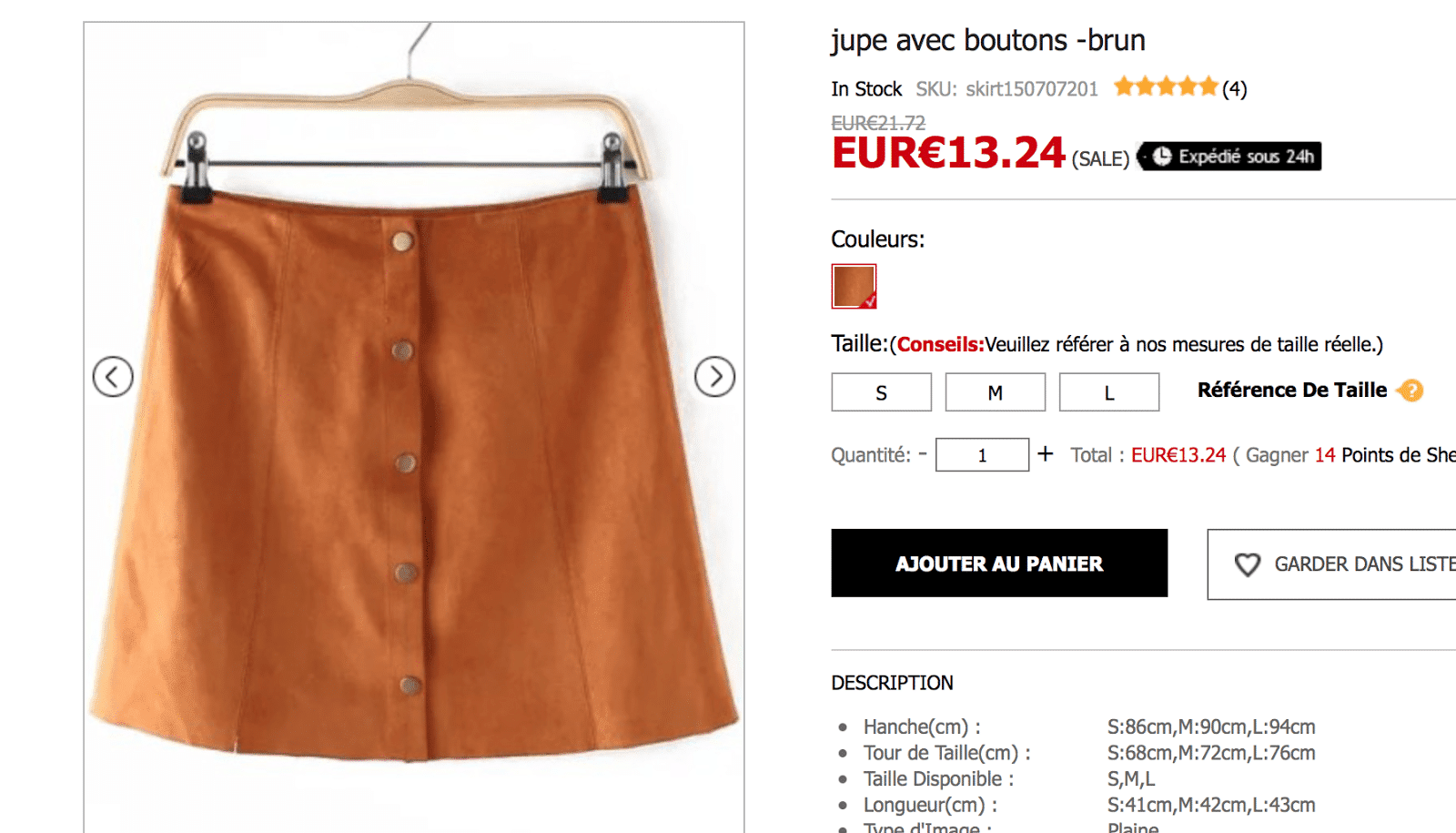
Task: Click the Expédié sous 24h badge
Action: click(1229, 157)
